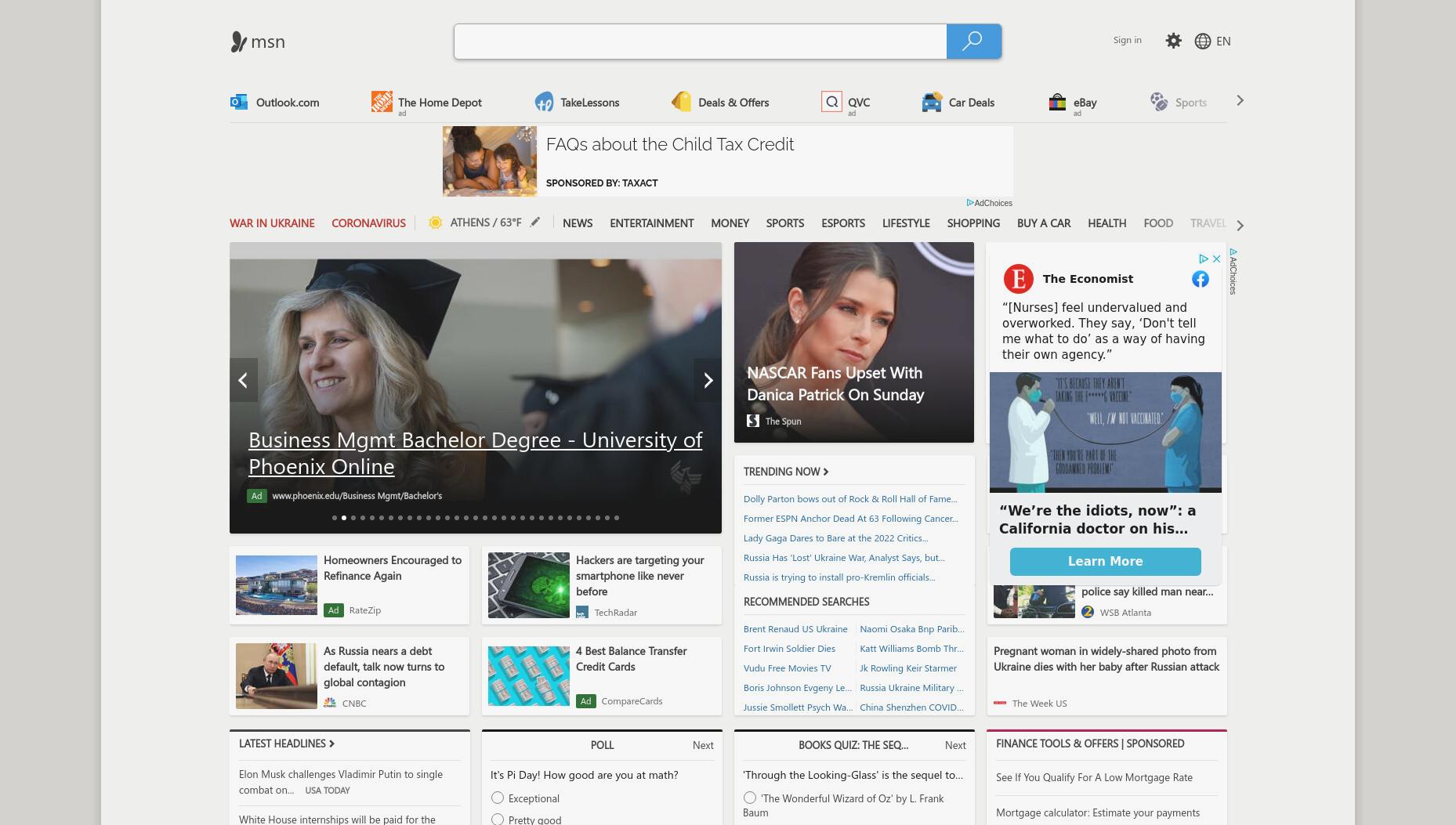Click the ad info triangle in Economist ad
1456x825 pixels.
(x=1204, y=259)
